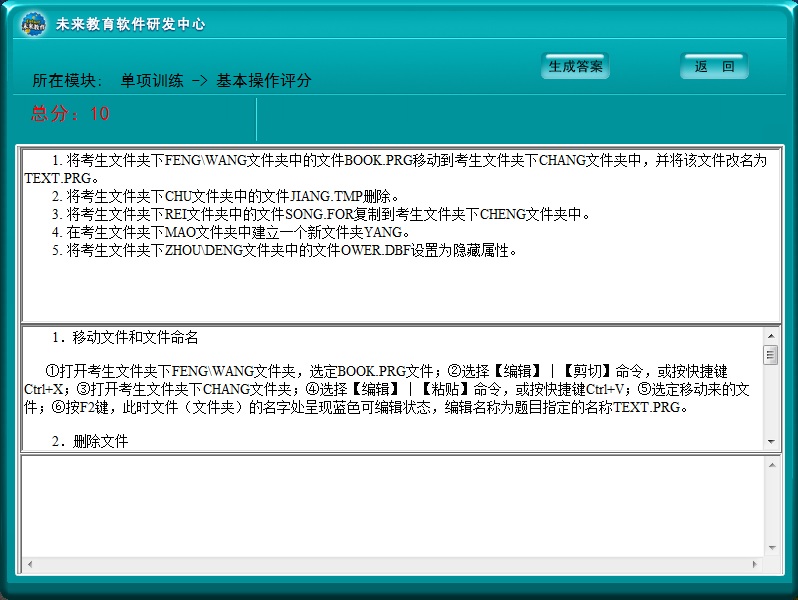Click the 基本操作评分 module text

click(264, 80)
